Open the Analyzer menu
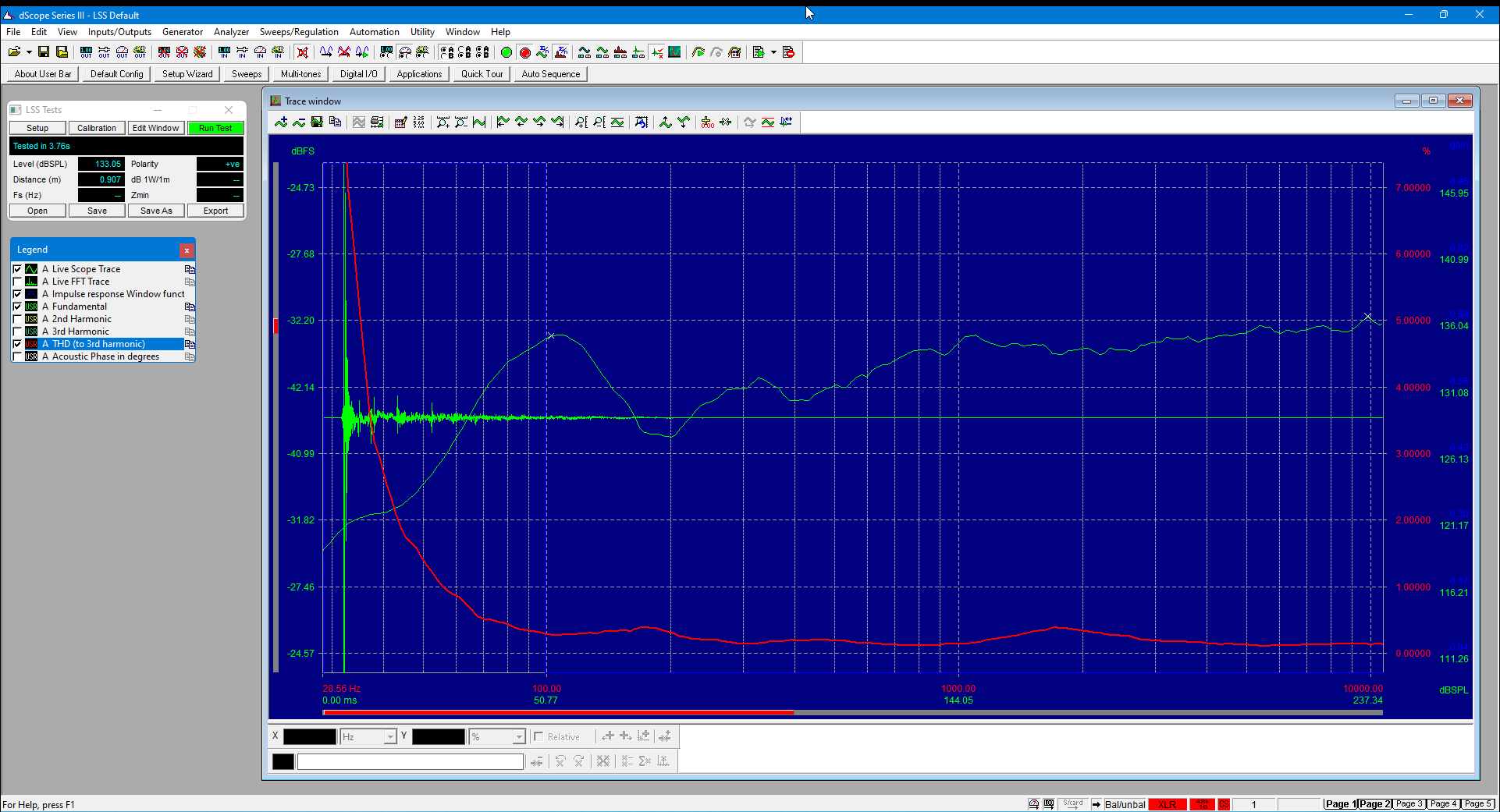1500x812 pixels. tap(231, 32)
